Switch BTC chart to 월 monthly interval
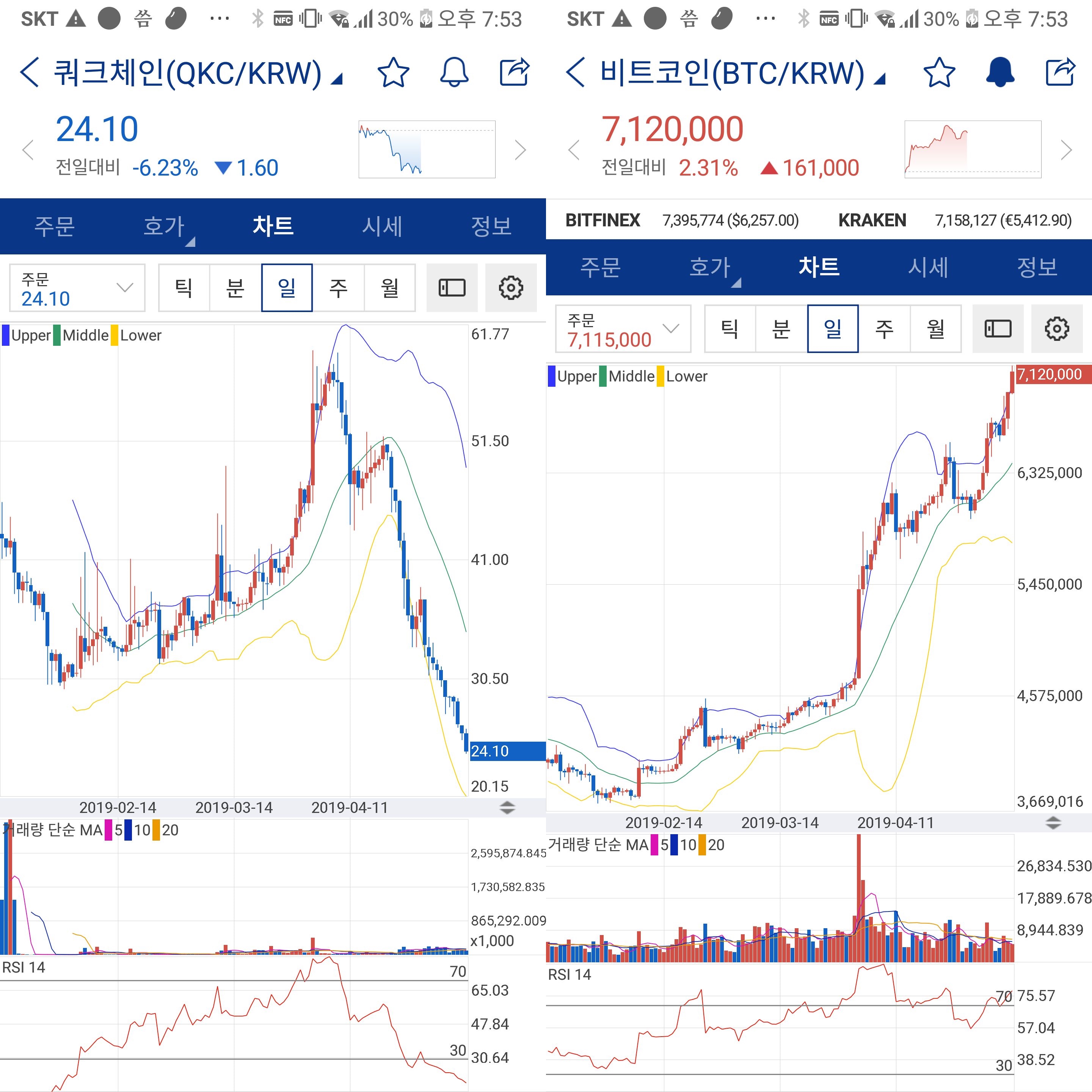1092x1092 pixels. point(935,329)
